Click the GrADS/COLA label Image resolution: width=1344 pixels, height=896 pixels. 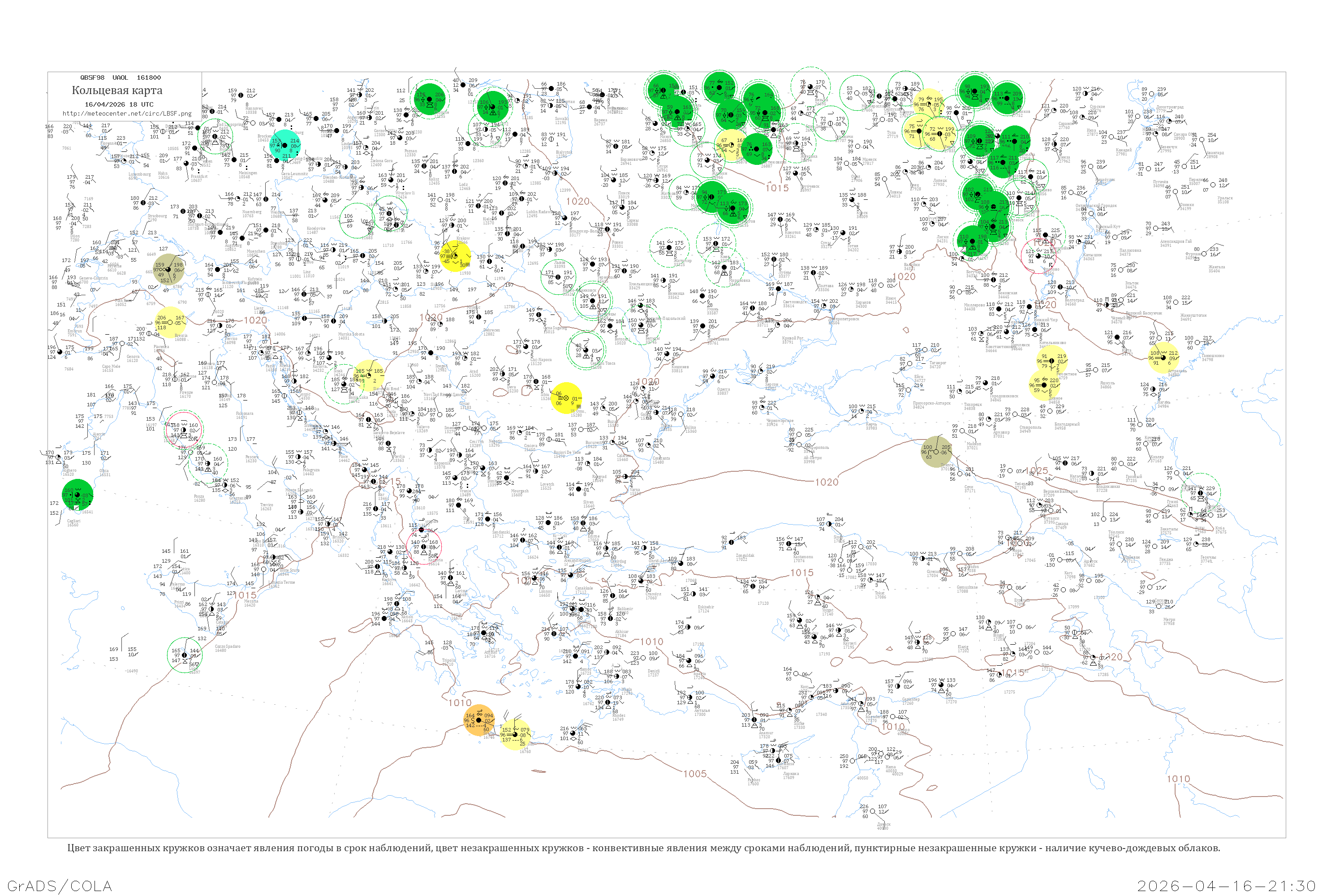(x=60, y=886)
